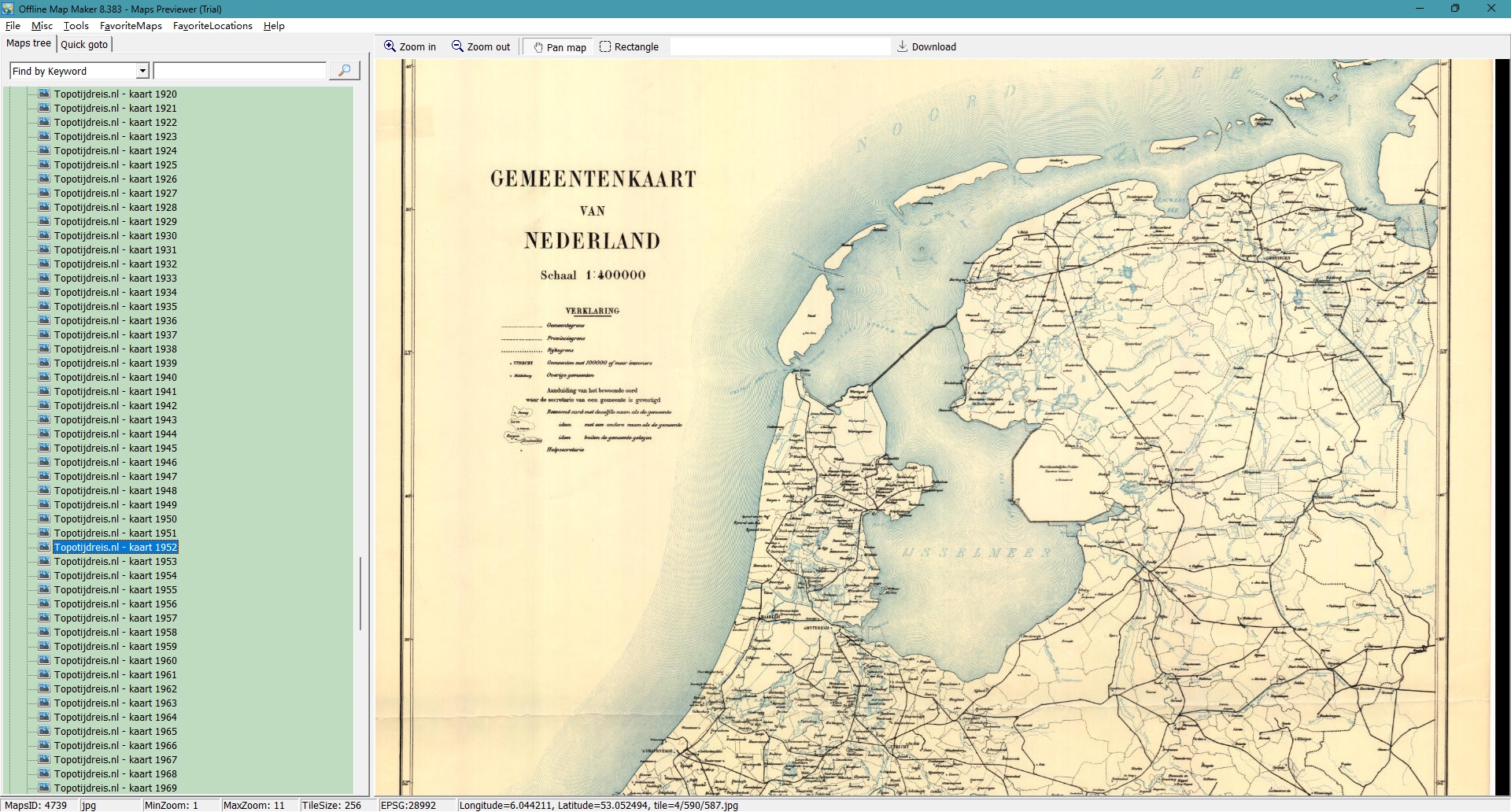Click the Download arrow icon
1511x812 pixels.
click(903, 46)
